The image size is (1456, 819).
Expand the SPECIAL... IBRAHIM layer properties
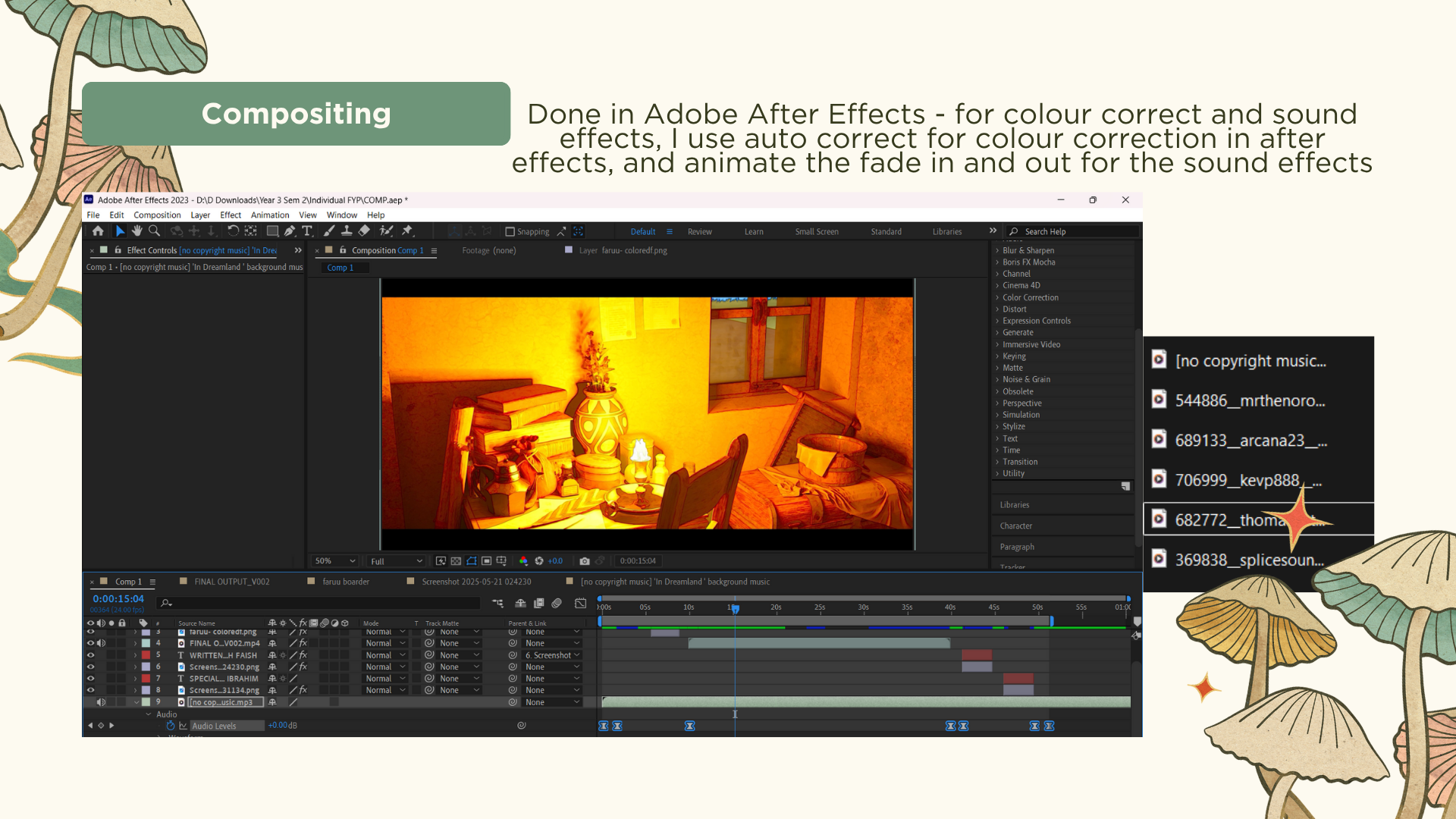(136, 679)
